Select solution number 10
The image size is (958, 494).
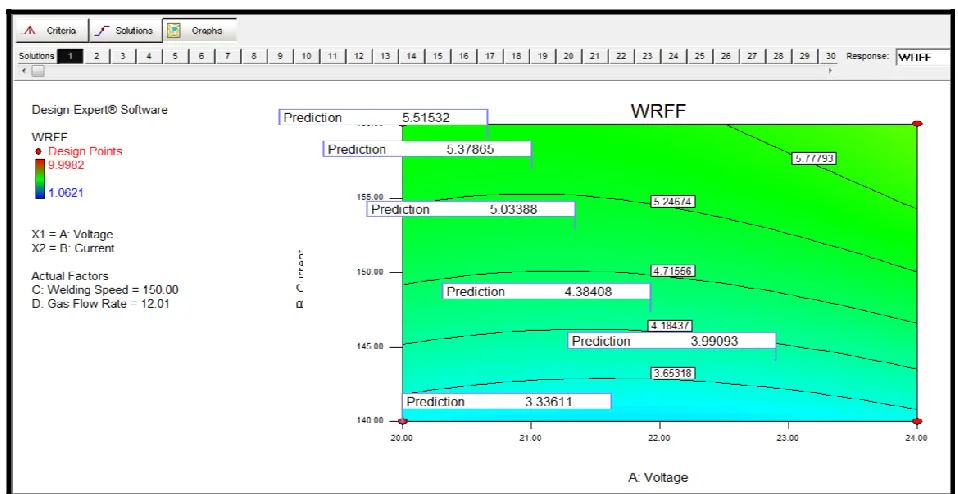[306, 56]
